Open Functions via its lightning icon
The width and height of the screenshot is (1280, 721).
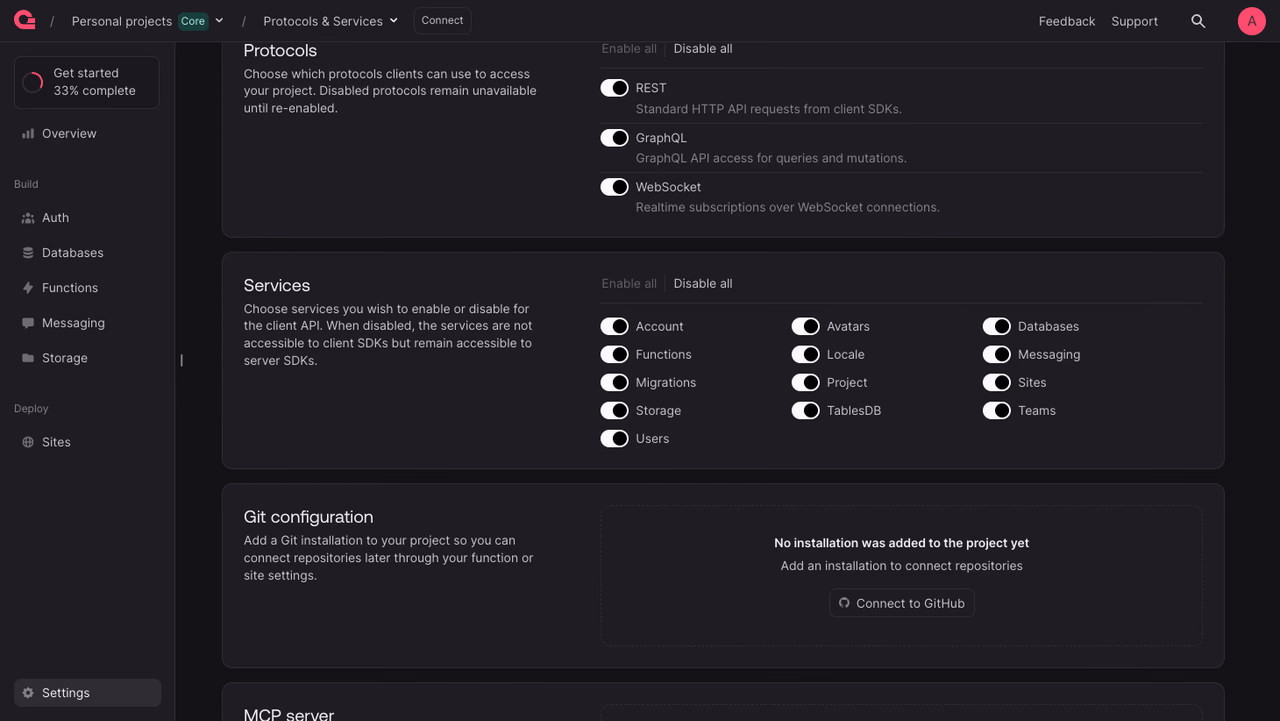tap(28, 288)
